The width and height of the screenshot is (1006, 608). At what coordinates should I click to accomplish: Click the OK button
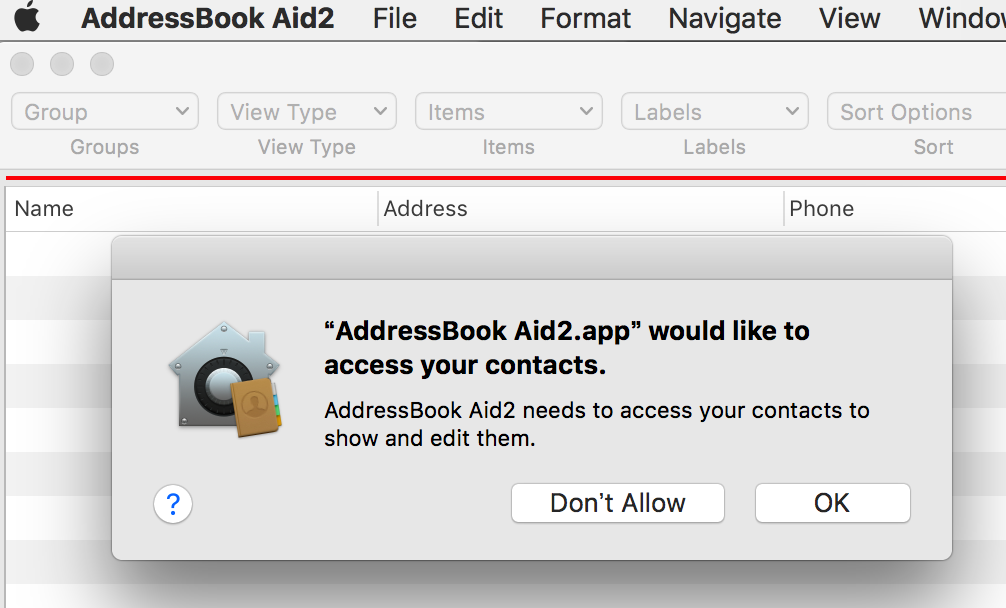(x=832, y=503)
